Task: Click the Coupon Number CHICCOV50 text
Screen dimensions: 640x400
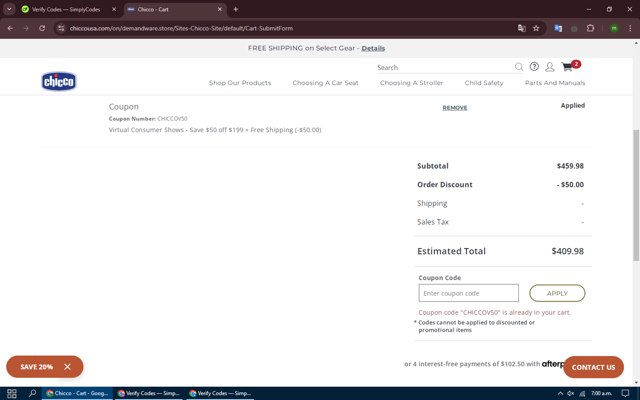Action: [x=148, y=119]
